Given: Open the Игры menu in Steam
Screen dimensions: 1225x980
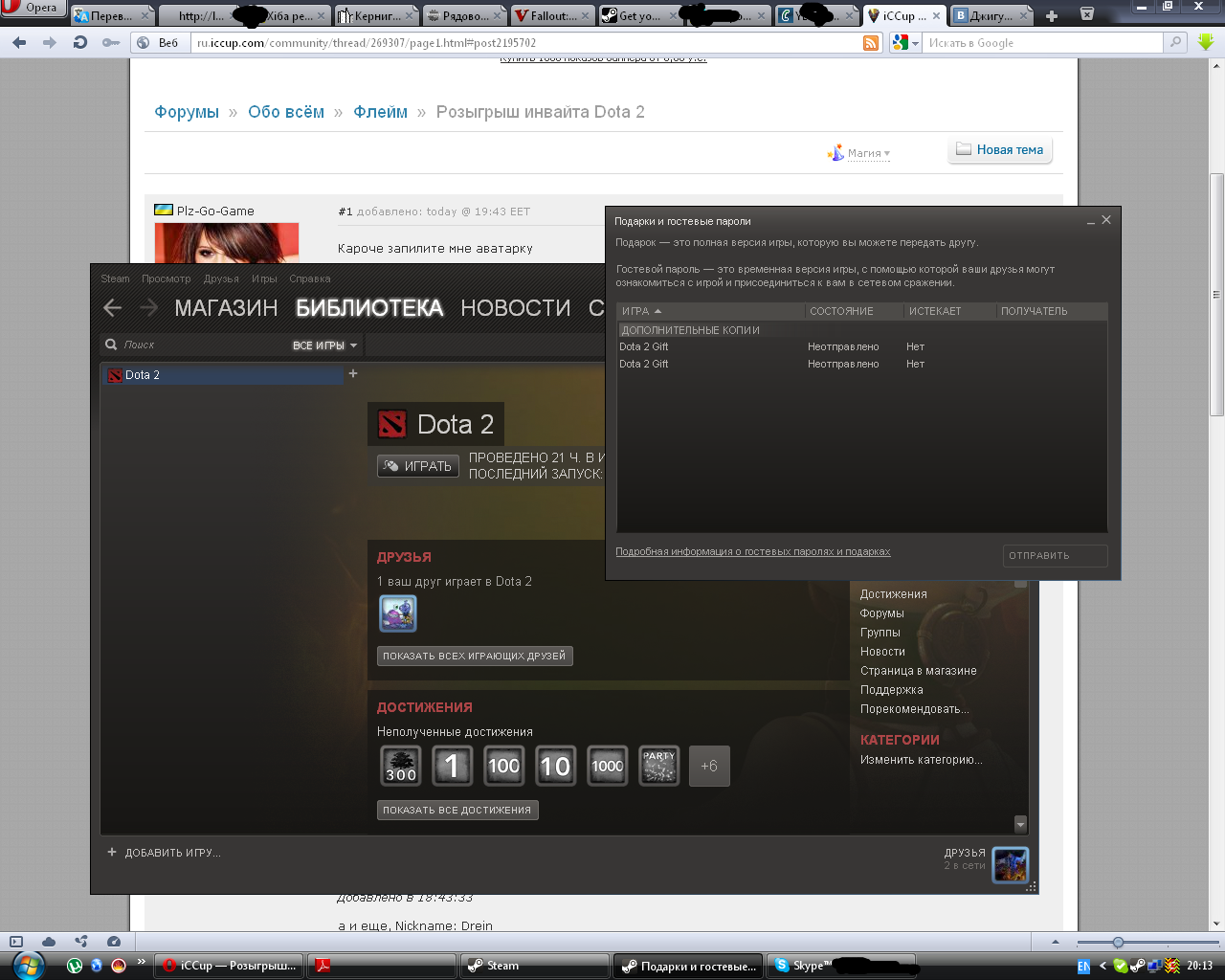Looking at the screenshot, I should click(x=264, y=278).
